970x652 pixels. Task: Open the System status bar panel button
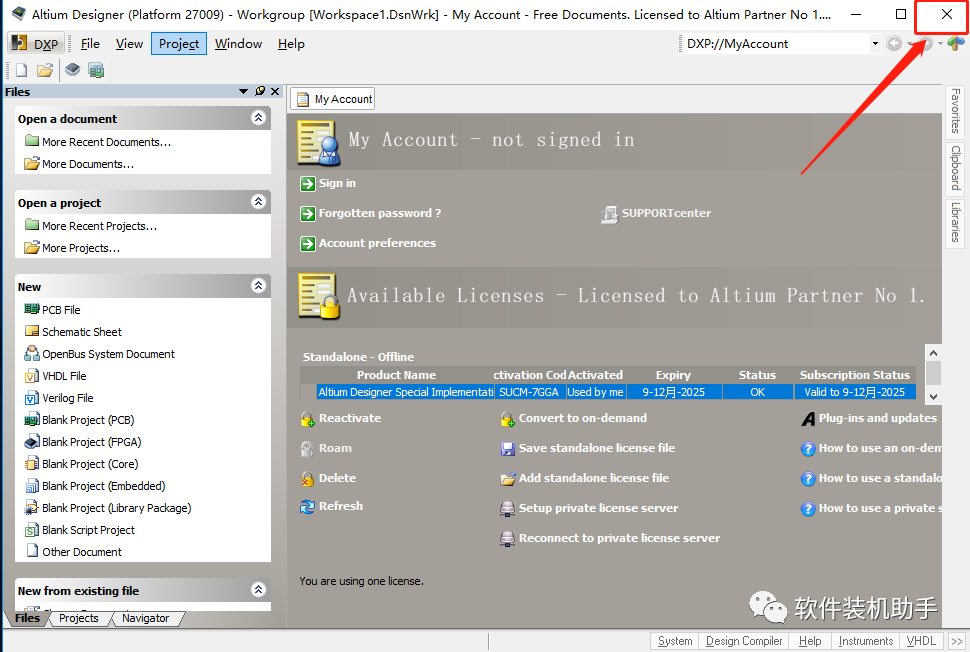pyautogui.click(x=675, y=641)
